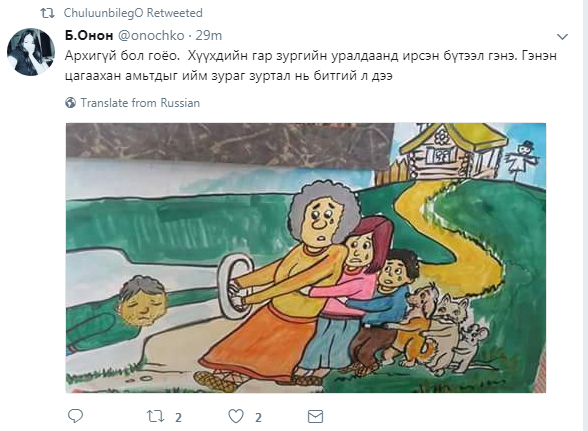Click the like count 2
This screenshot has height=431, width=588.
click(258, 417)
